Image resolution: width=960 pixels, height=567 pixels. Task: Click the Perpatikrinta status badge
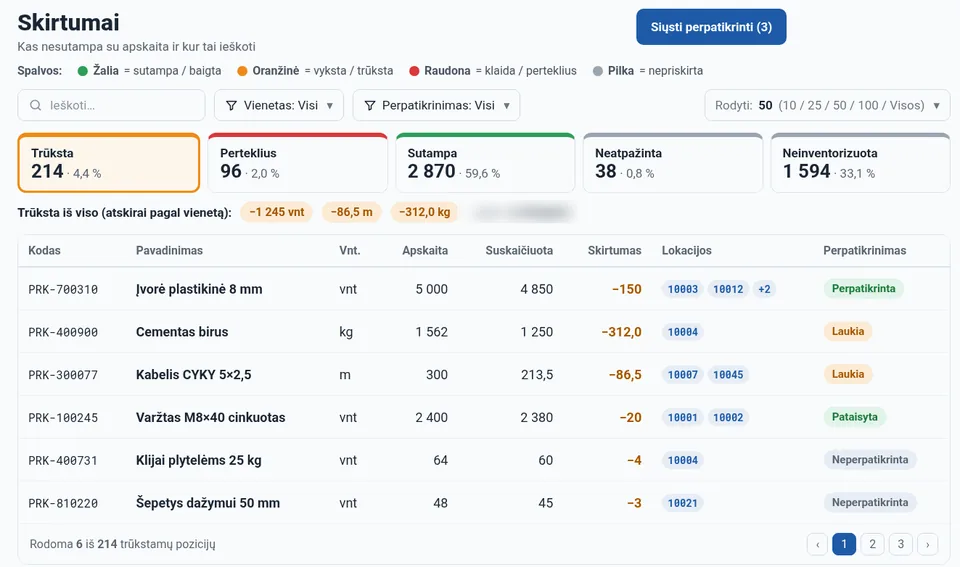(x=863, y=288)
